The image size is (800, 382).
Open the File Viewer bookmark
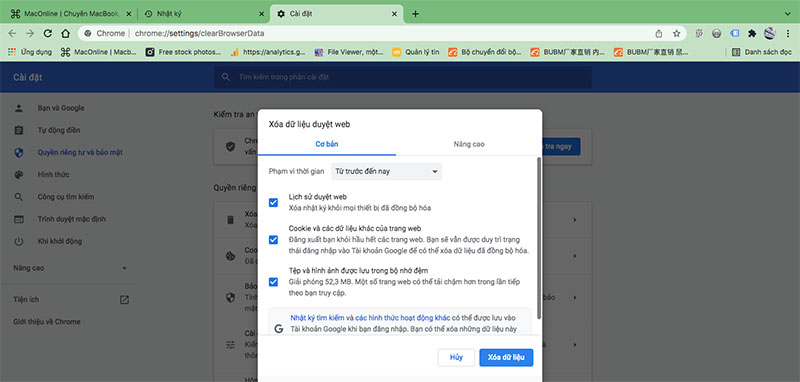349,52
